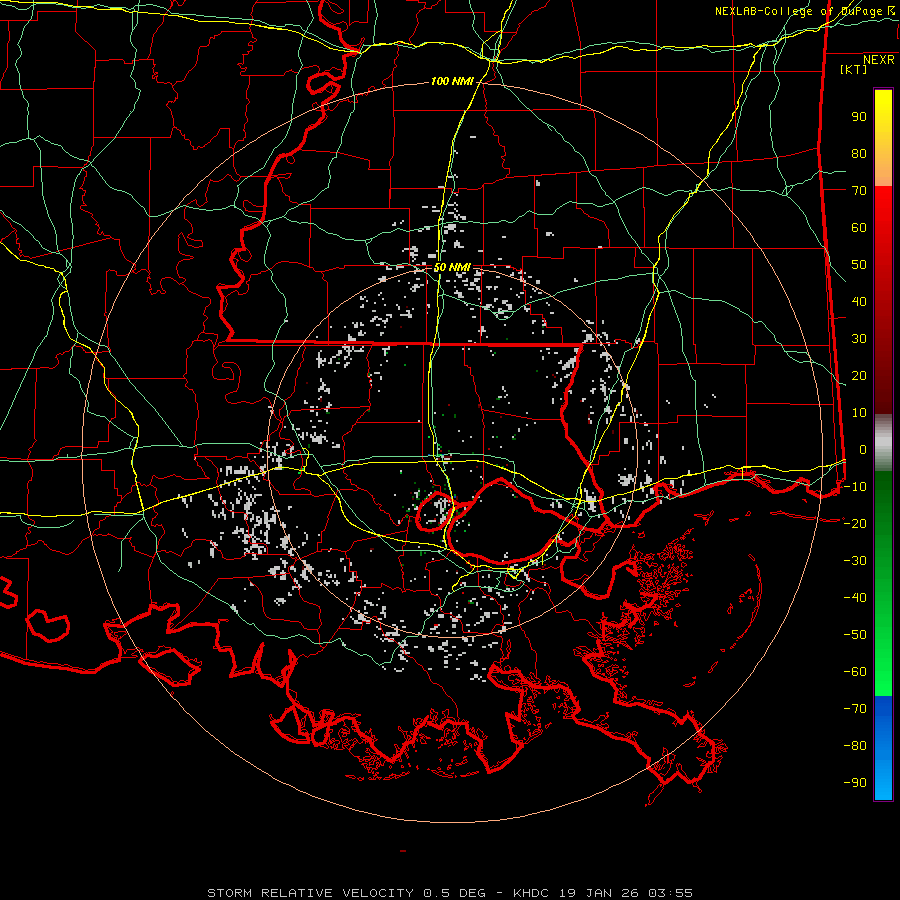Click the 90 value on the velocity scale
900x900 pixels.
point(859,117)
